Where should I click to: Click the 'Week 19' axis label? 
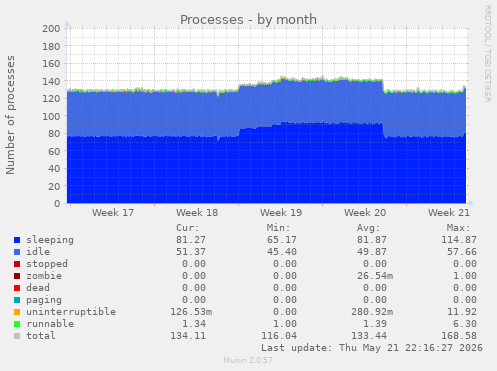pos(281,213)
